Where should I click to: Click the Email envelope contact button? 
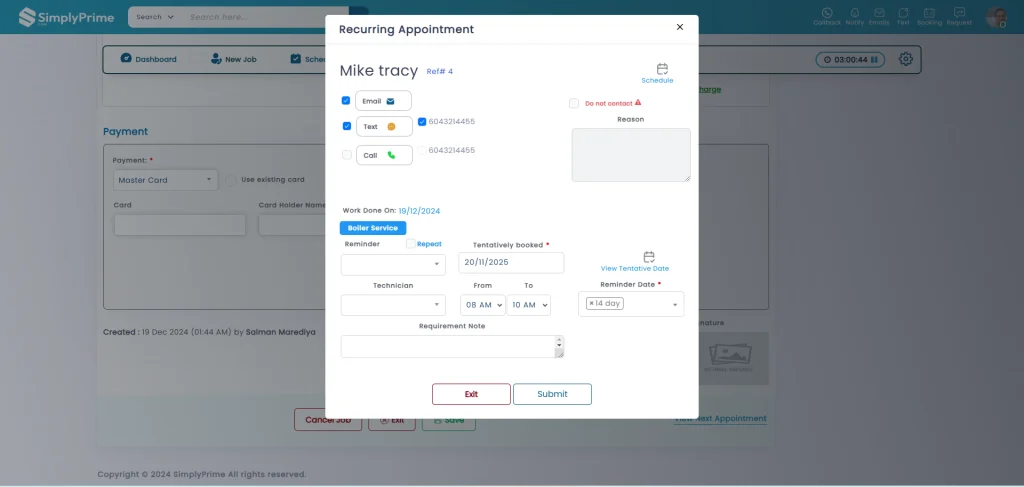383,101
